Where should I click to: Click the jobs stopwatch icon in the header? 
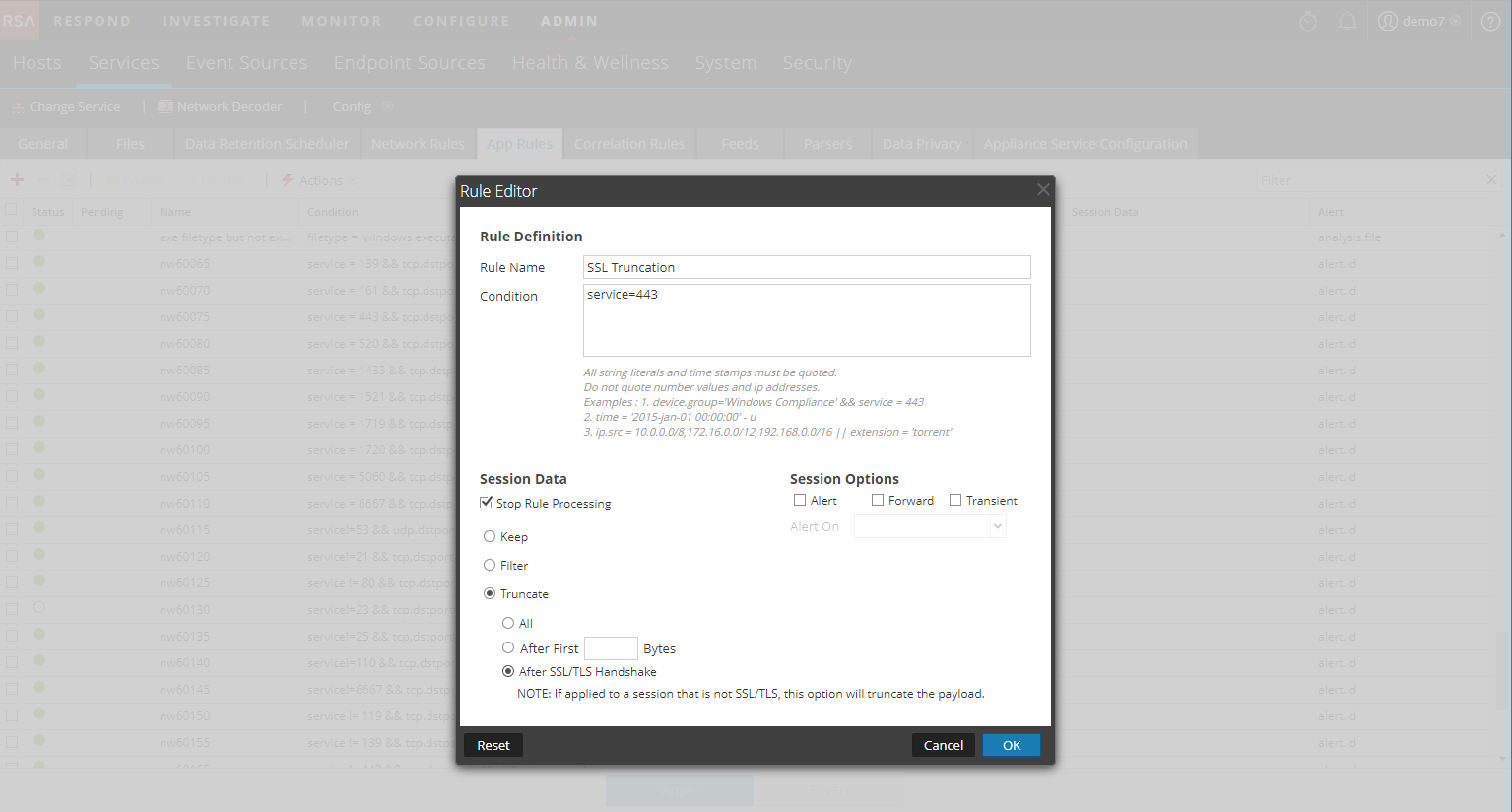point(1308,19)
